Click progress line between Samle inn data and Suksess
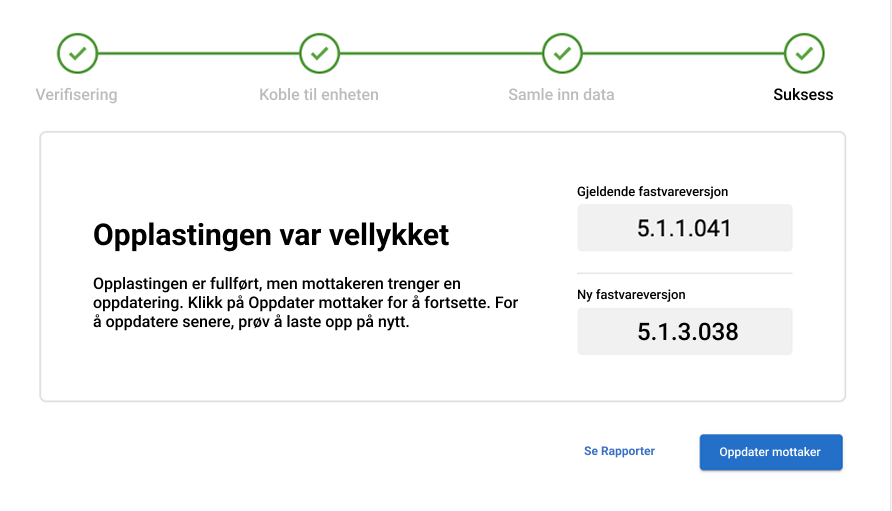The width and height of the screenshot is (892, 511). coord(683,53)
